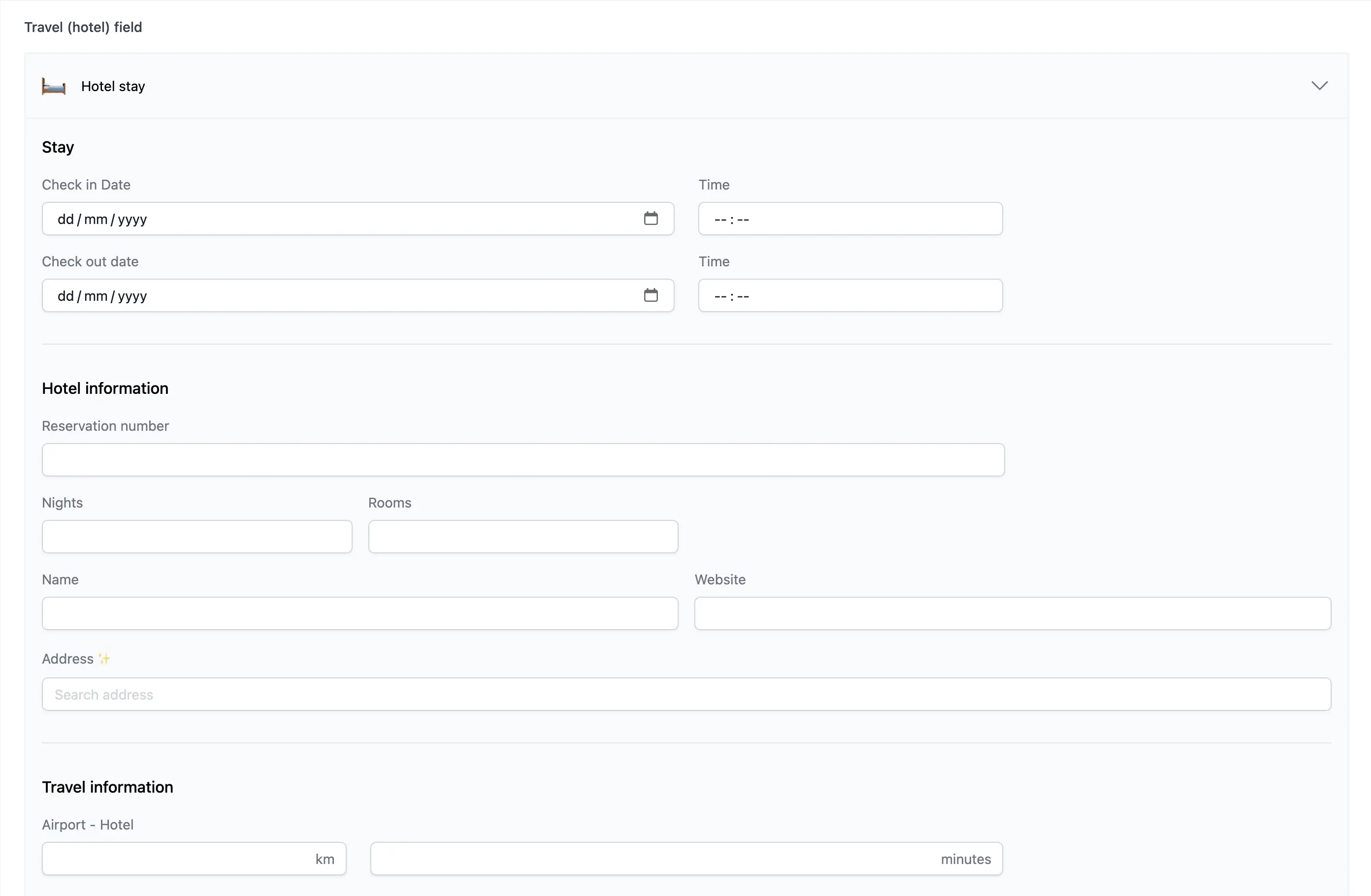Screen dimensions: 1371x896
Task: Click the Hotel information heading
Action: (105, 388)
